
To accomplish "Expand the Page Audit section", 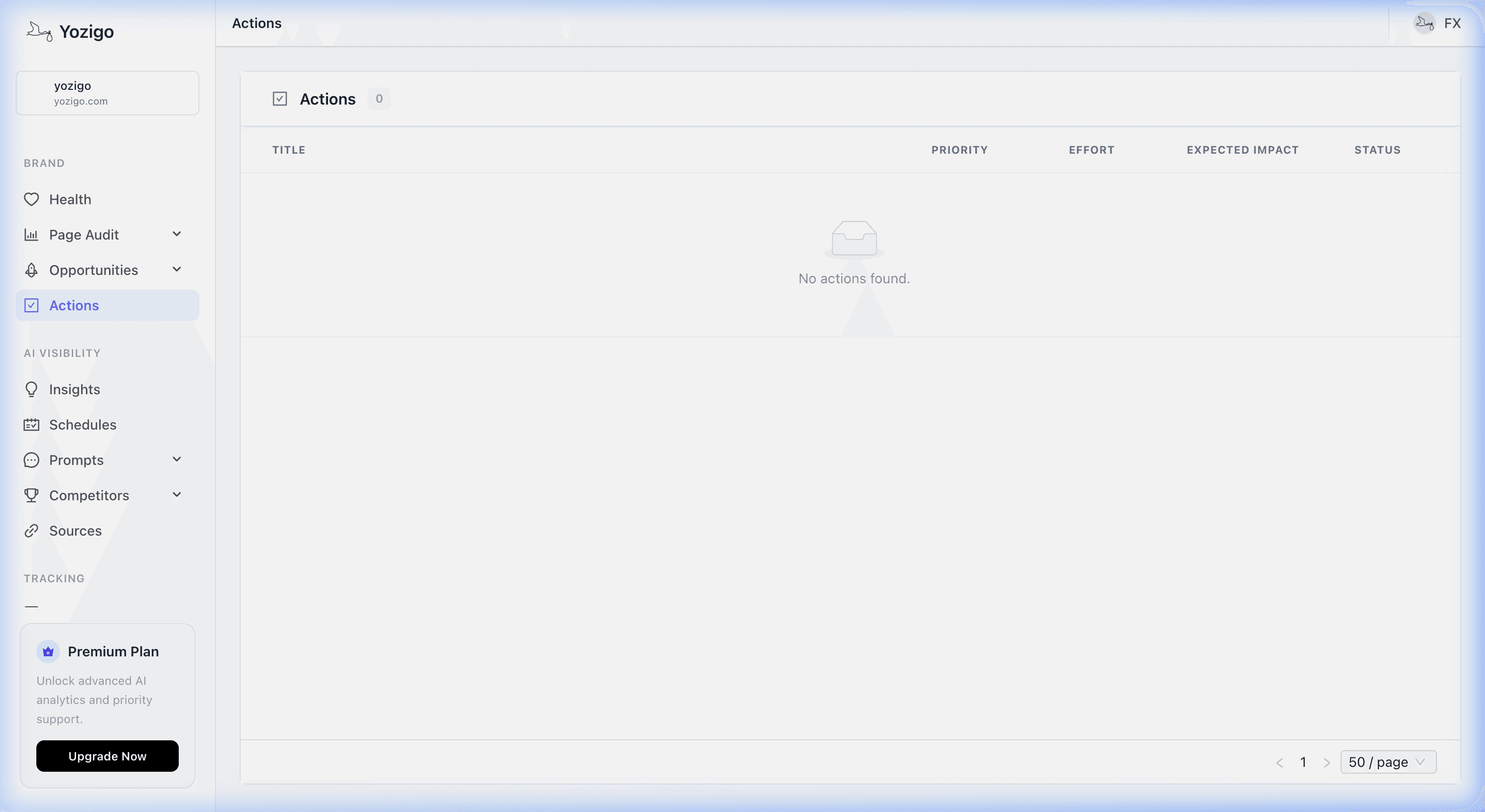I will [177, 235].
